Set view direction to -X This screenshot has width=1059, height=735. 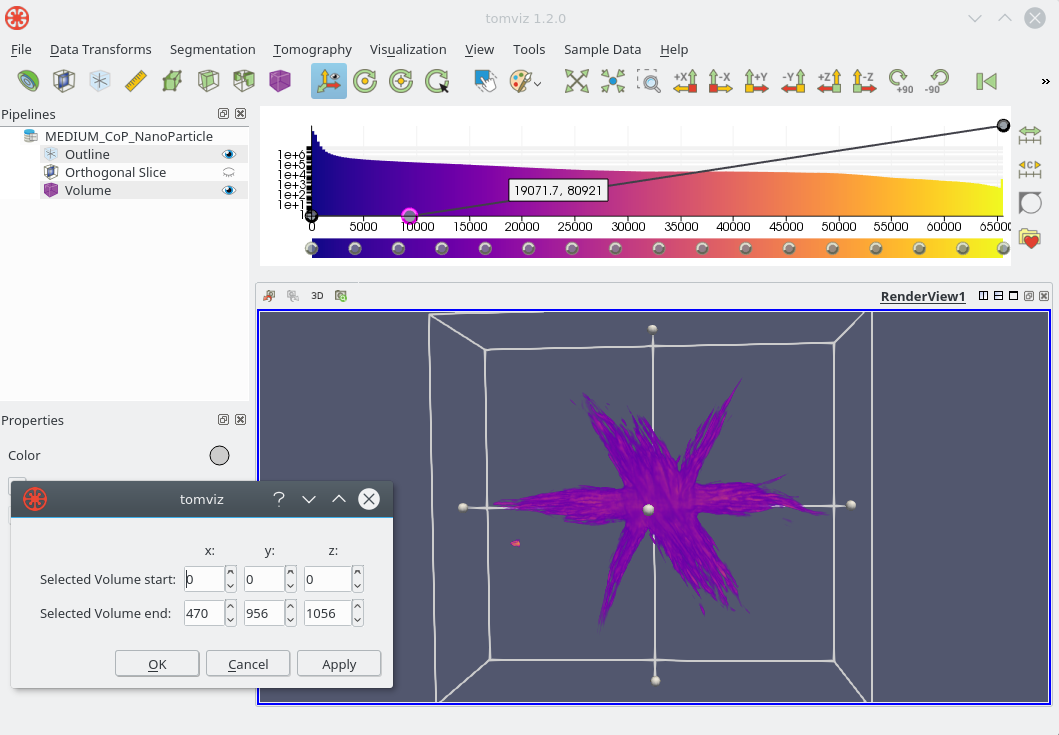(x=721, y=81)
